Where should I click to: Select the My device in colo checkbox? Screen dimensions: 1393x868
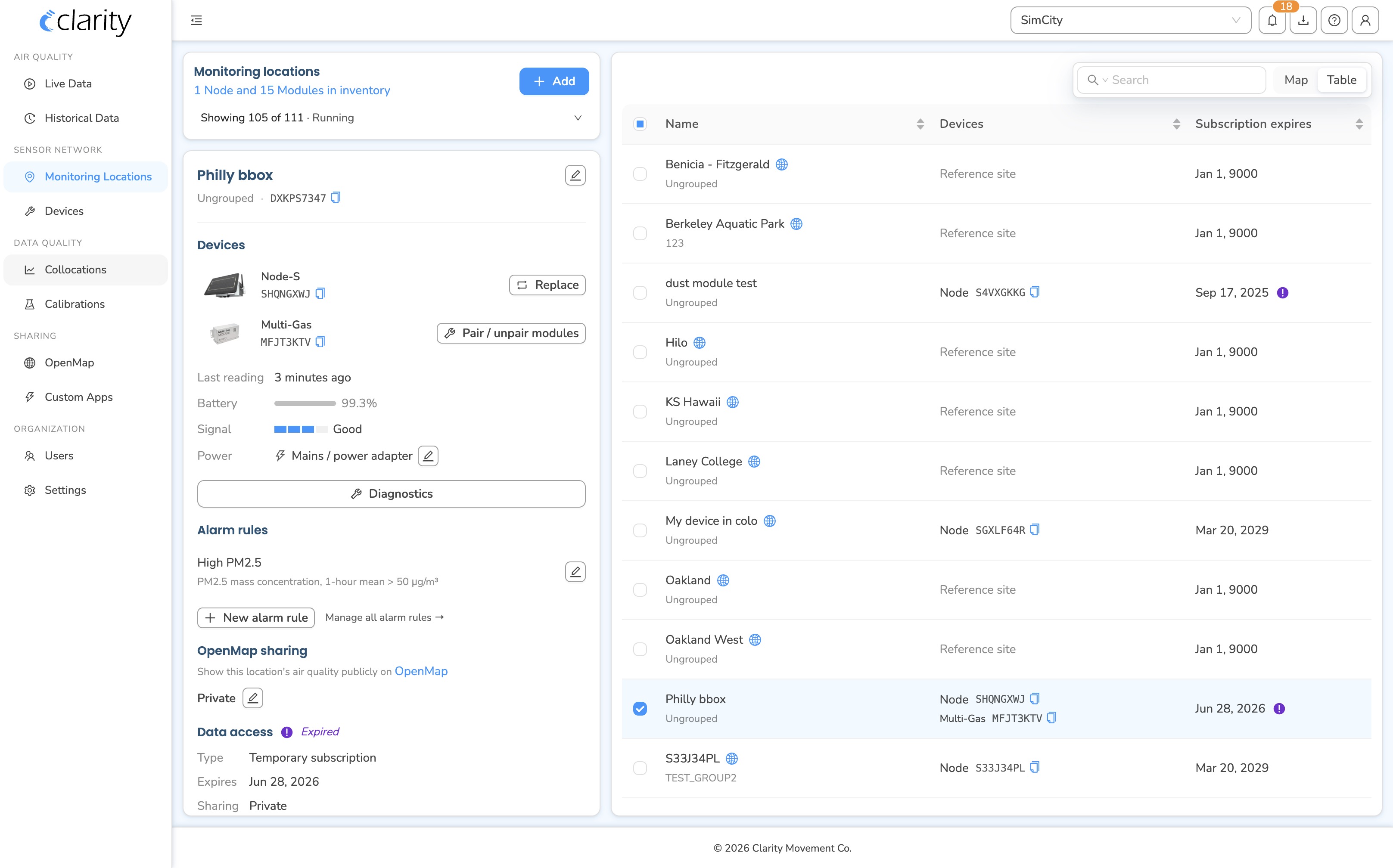(640, 530)
